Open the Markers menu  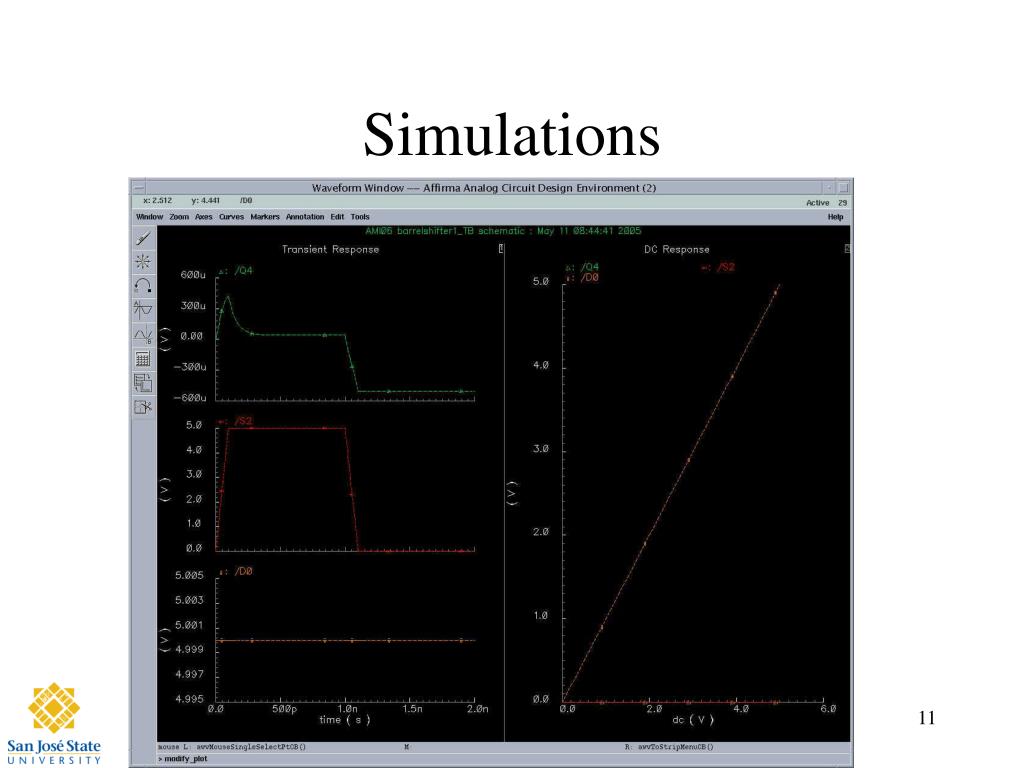point(264,217)
